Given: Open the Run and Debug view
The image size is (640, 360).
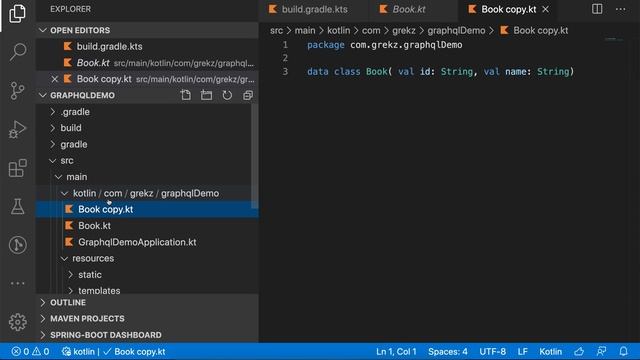Looking at the screenshot, I should click(x=18, y=129).
